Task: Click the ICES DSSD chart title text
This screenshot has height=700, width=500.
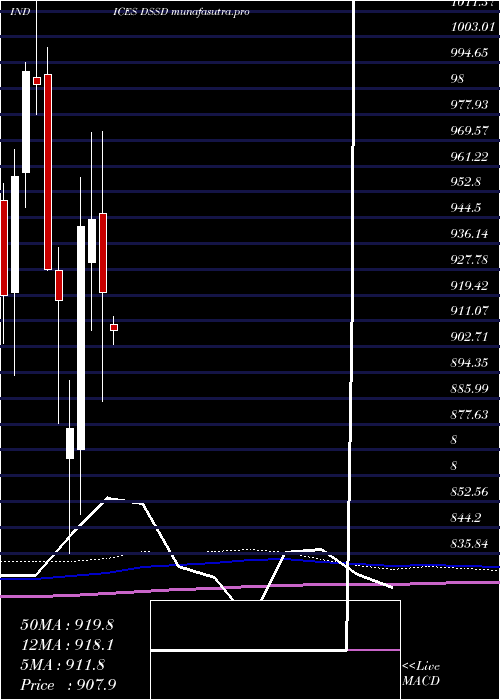Action: (141, 11)
